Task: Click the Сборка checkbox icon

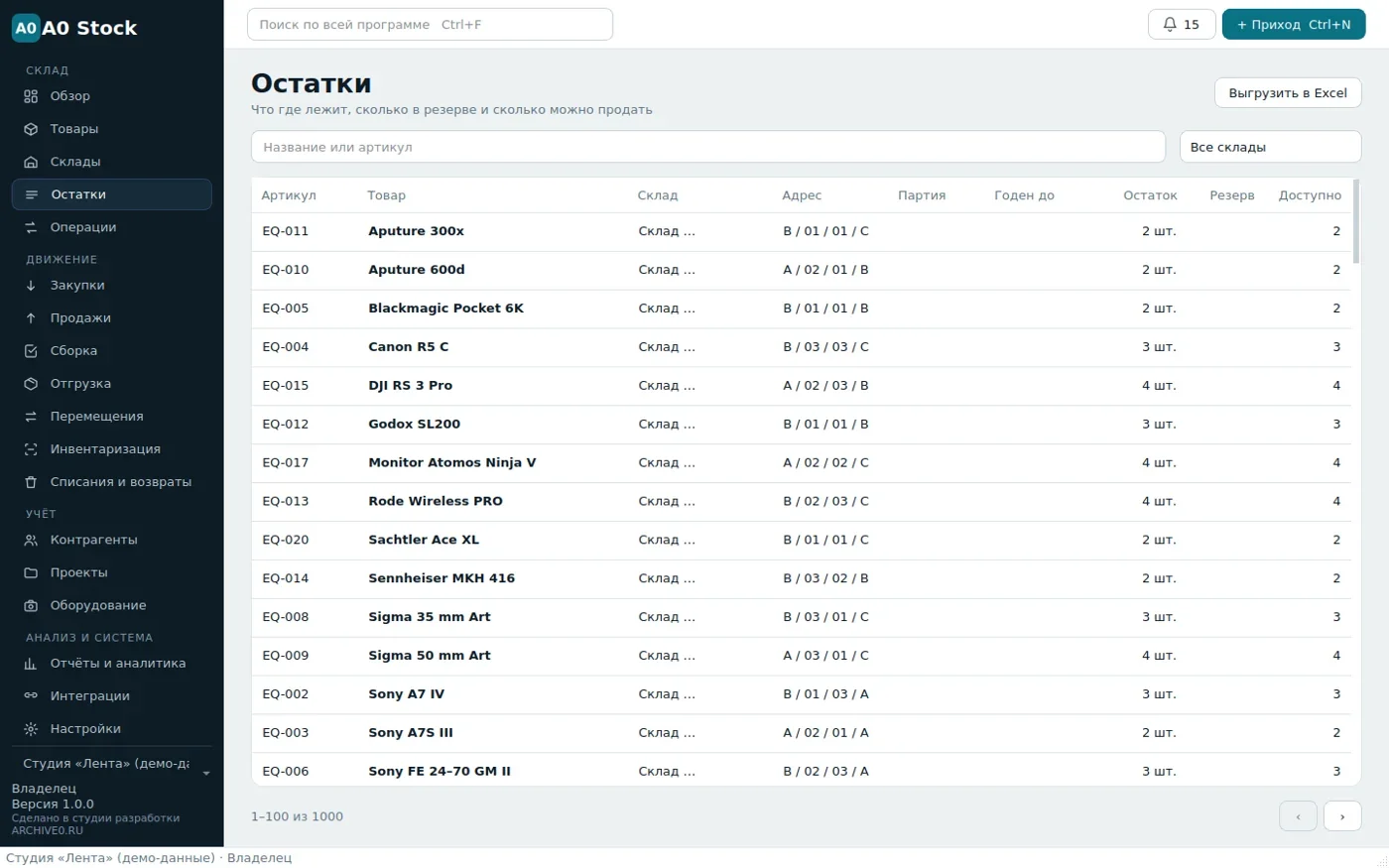Action: 31,351
